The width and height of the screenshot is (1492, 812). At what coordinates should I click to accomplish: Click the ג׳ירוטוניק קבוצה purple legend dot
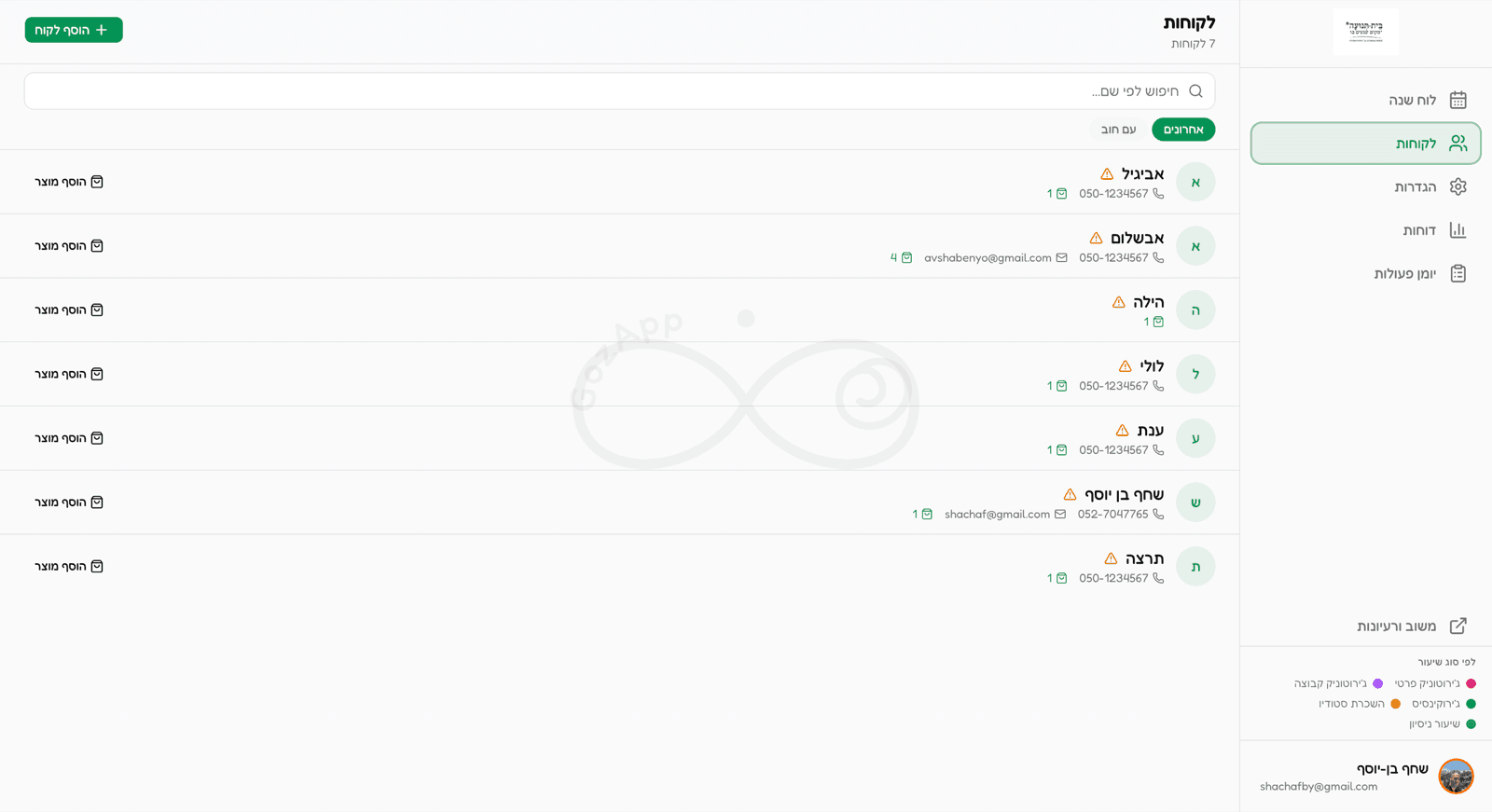pyautogui.click(x=1377, y=683)
